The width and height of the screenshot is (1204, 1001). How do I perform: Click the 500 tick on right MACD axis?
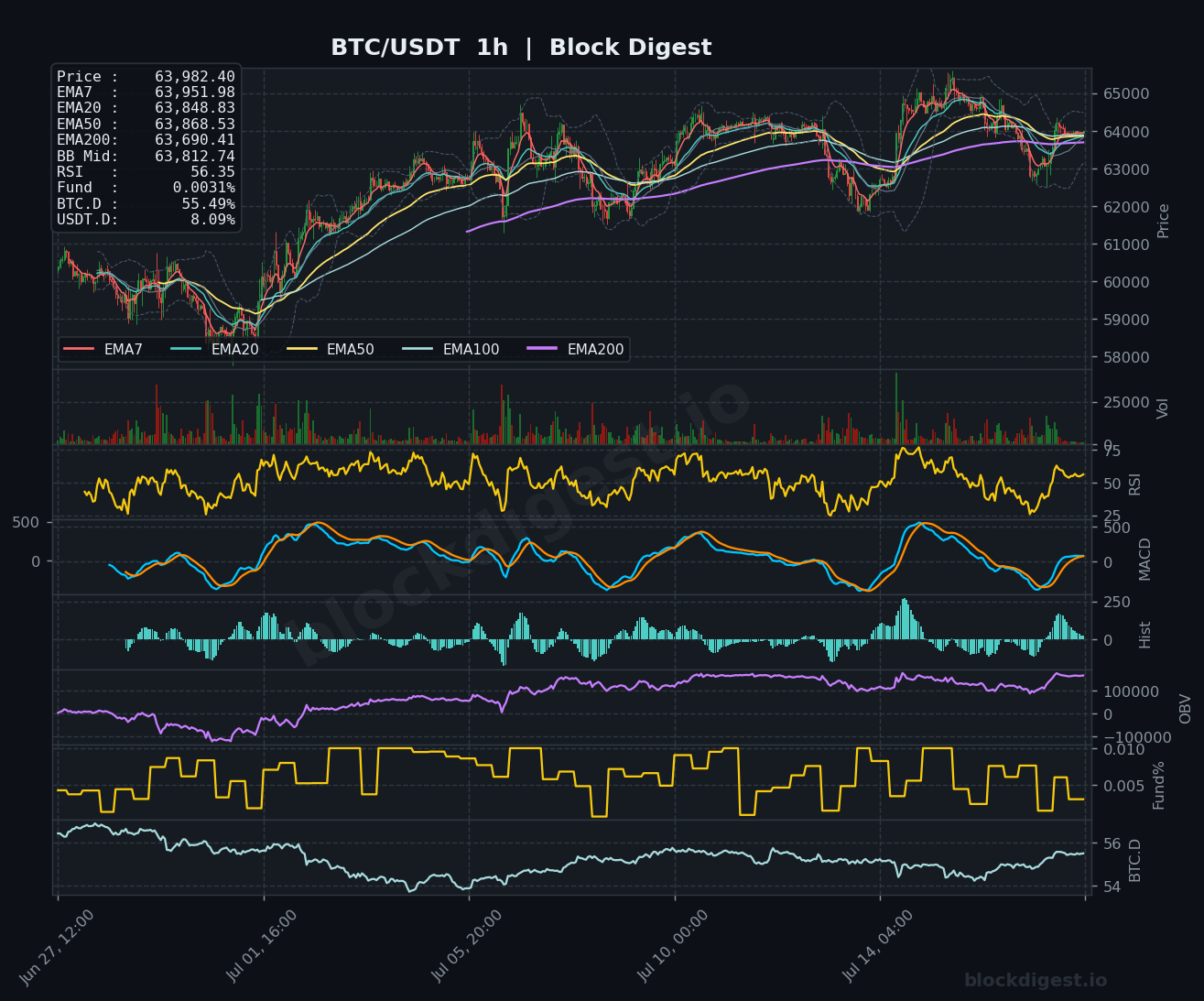click(1116, 528)
